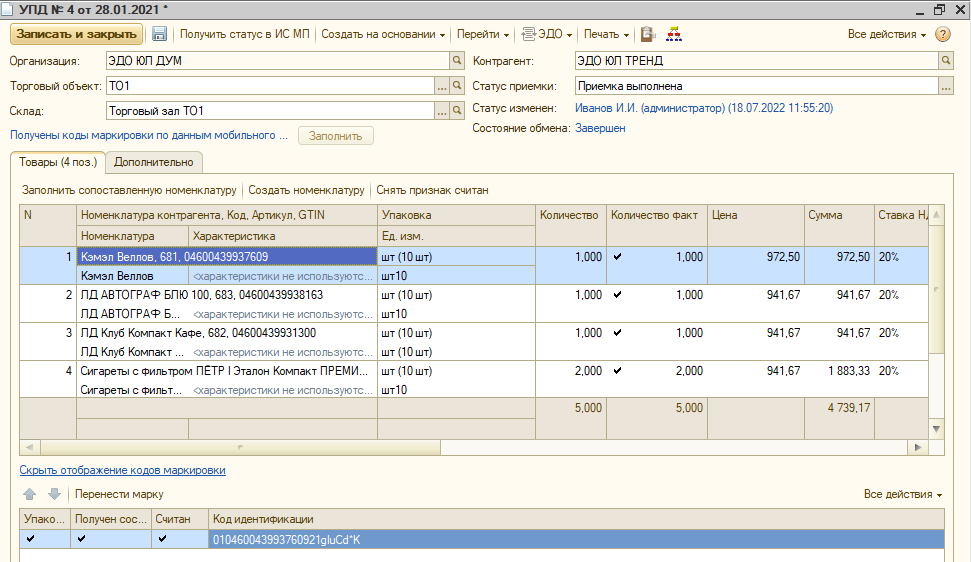The image size is (971, 562).
Task: Click goods table scroll down arrow
Action: (936, 429)
